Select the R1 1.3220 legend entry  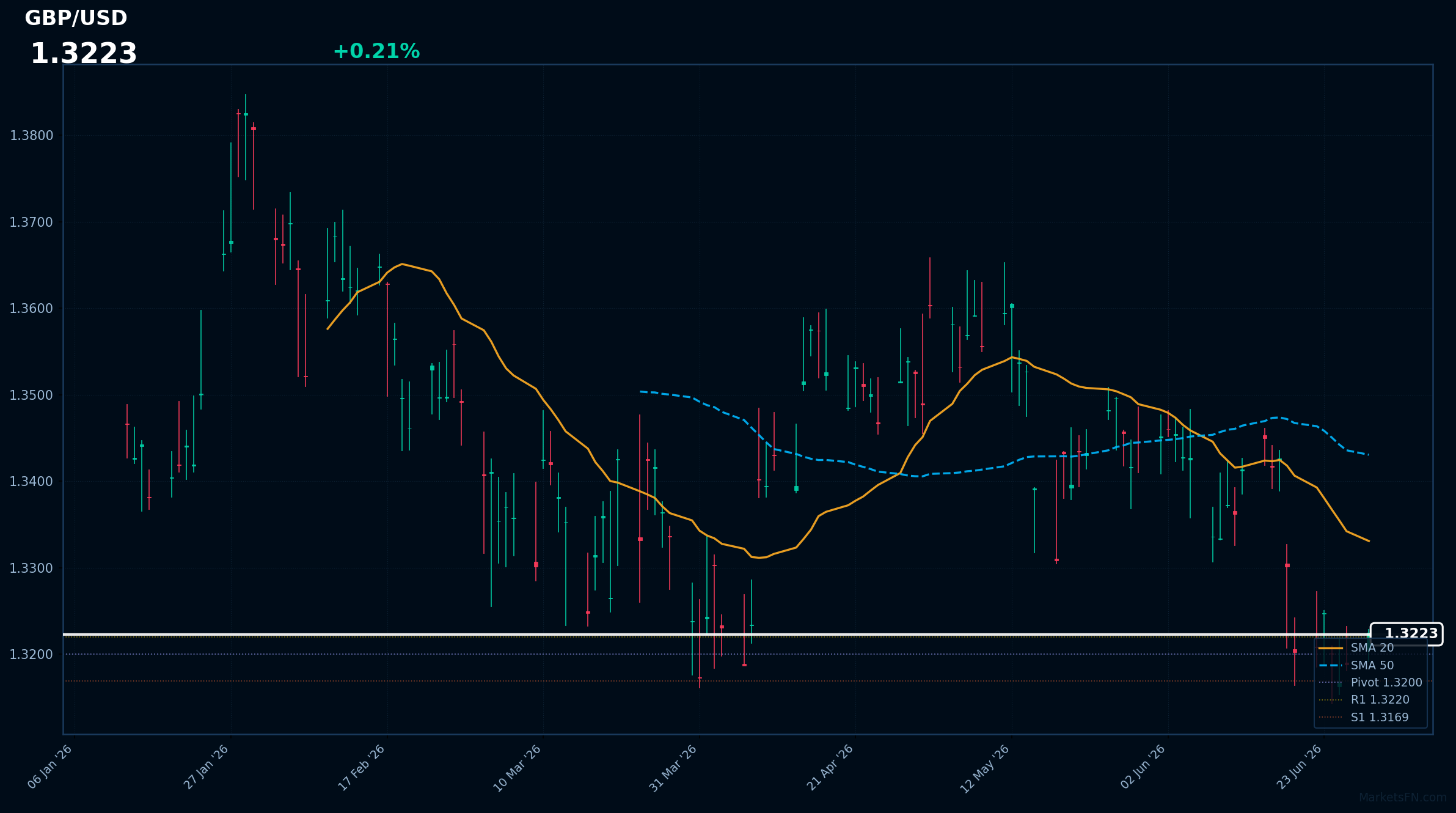point(1364,699)
